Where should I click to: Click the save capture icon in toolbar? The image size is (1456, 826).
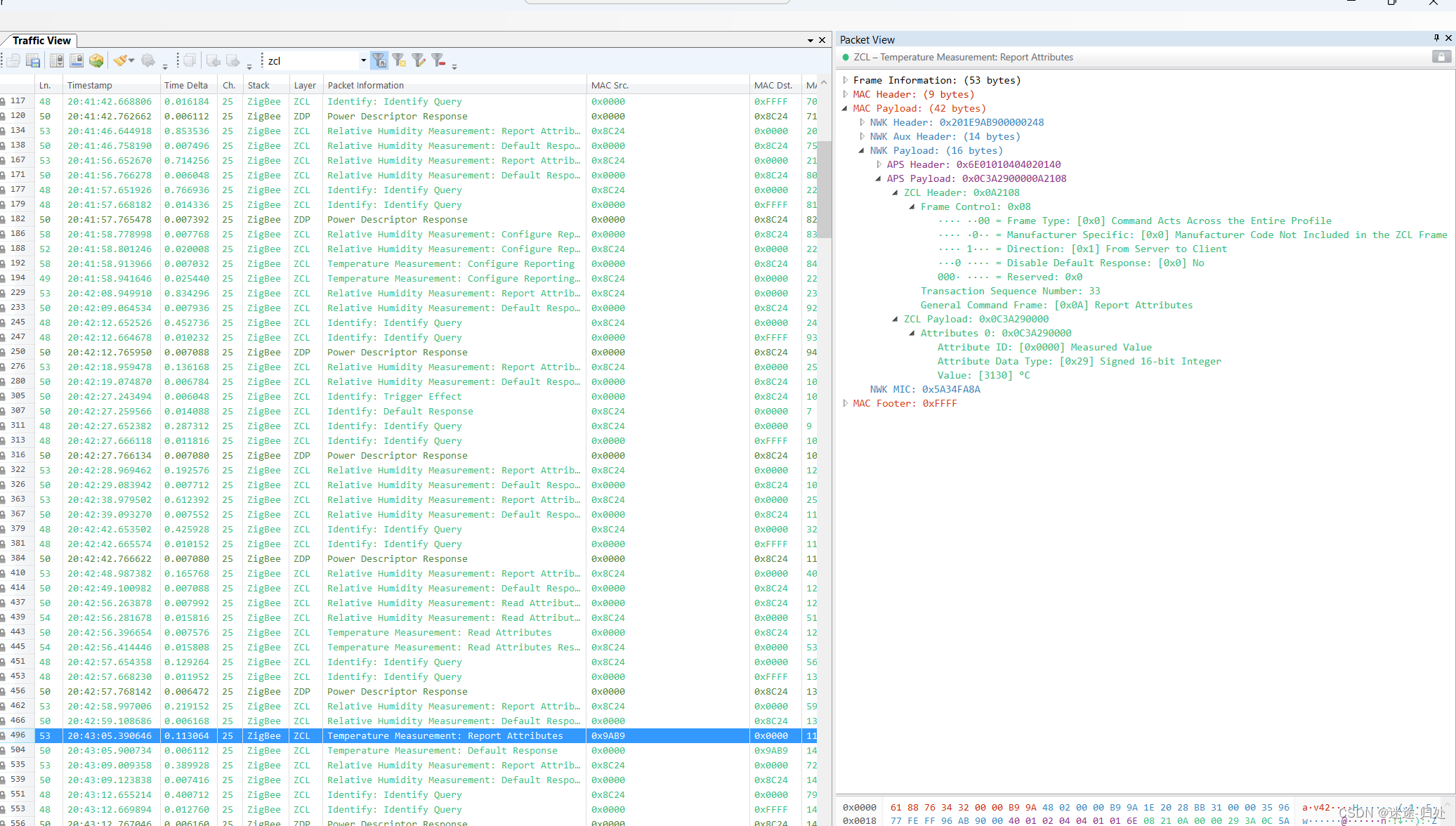(x=33, y=61)
